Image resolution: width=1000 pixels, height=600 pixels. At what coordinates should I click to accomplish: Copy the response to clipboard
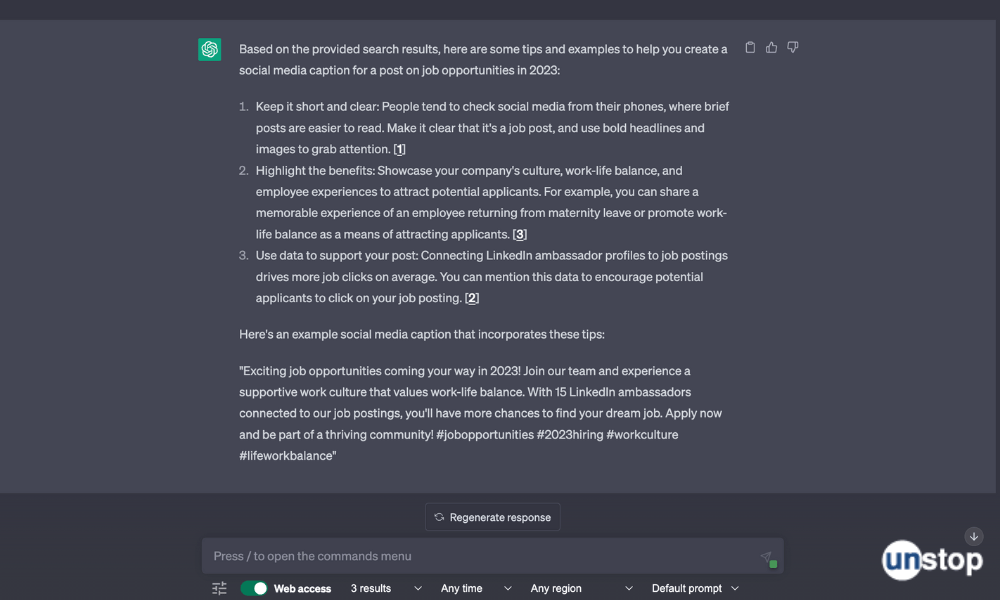coord(750,47)
